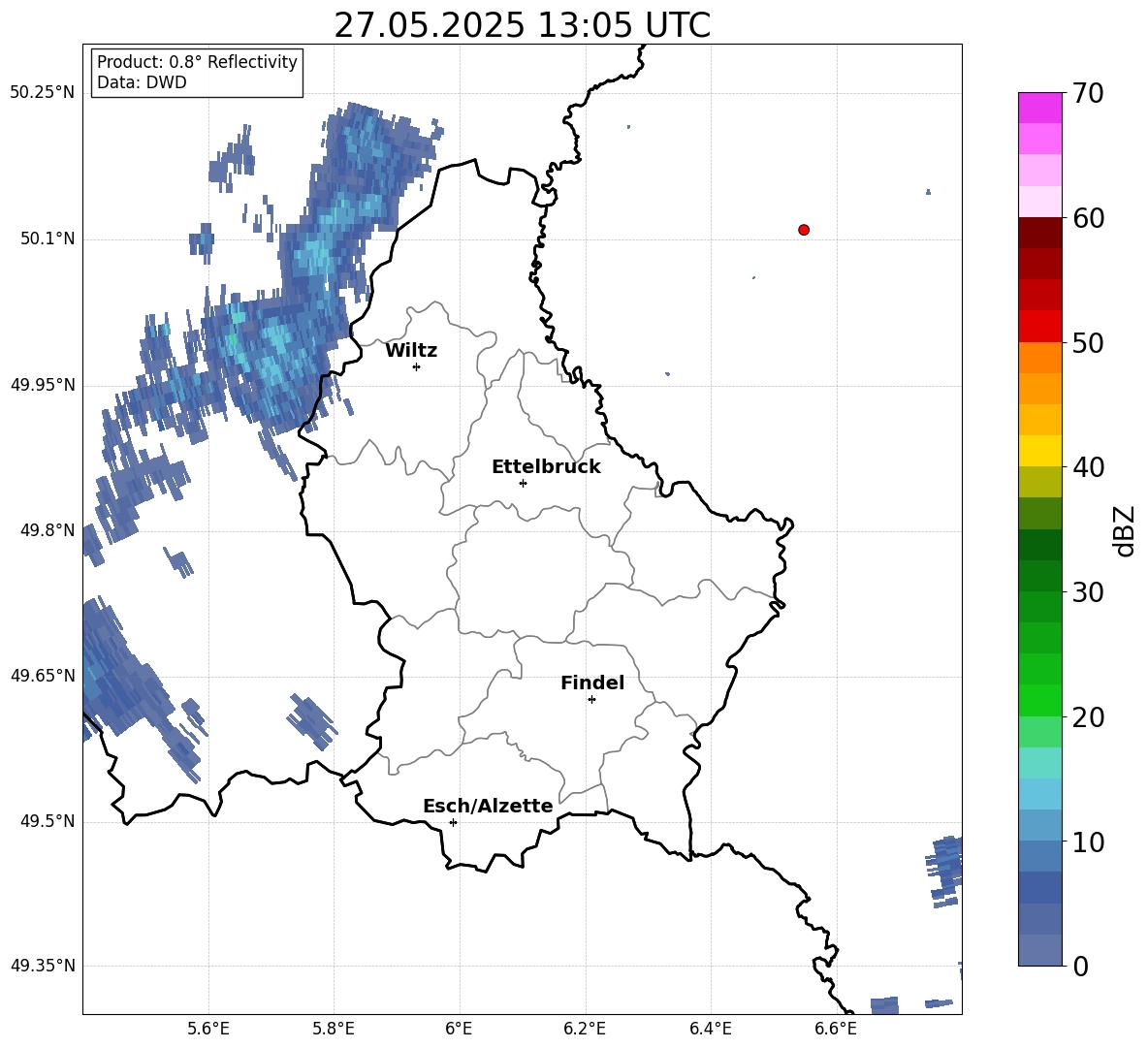
Task: Click the '6.4°E' longitude label
Action: coord(710,1029)
